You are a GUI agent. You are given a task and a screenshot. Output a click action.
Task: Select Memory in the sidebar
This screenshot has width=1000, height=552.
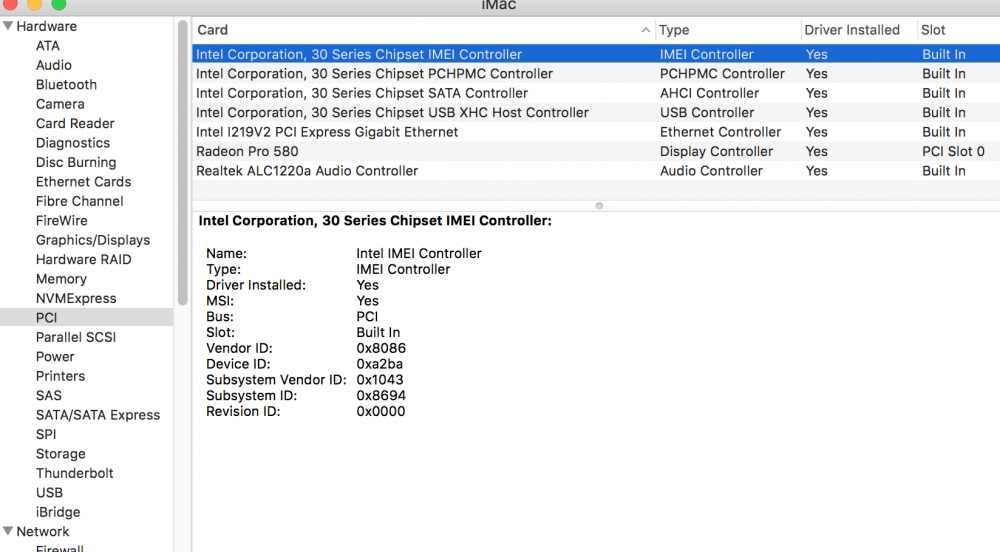click(61, 279)
